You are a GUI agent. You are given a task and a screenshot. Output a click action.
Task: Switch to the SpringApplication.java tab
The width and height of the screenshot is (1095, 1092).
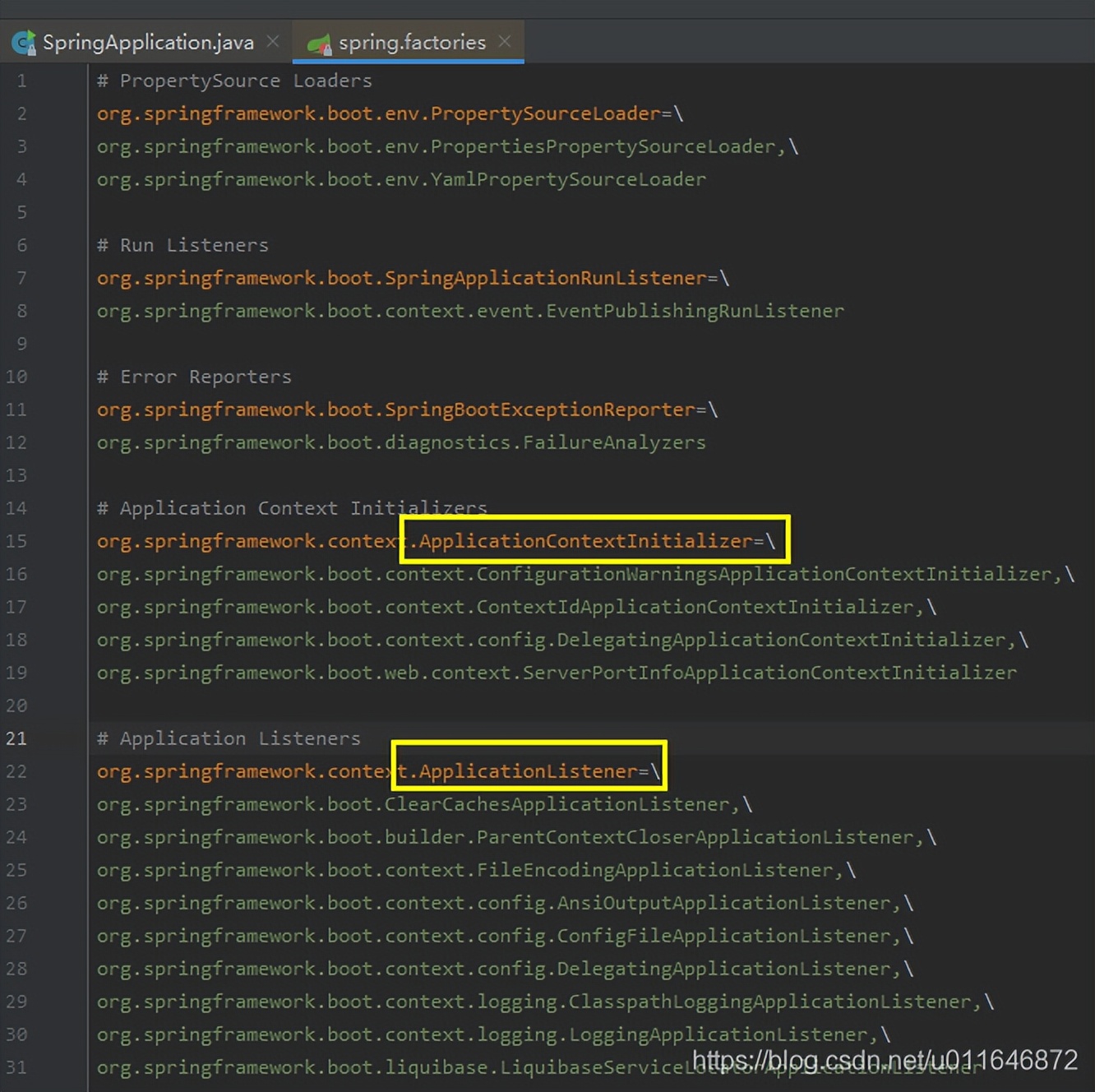point(148,42)
